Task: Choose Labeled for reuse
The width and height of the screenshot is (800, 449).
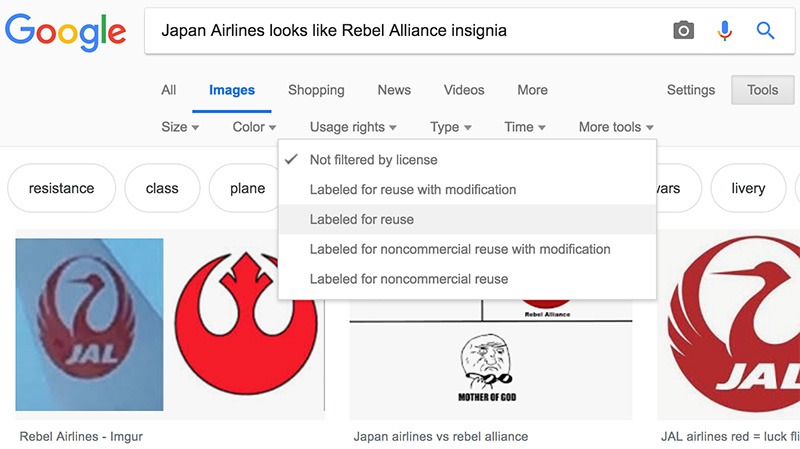Action: coord(467,219)
